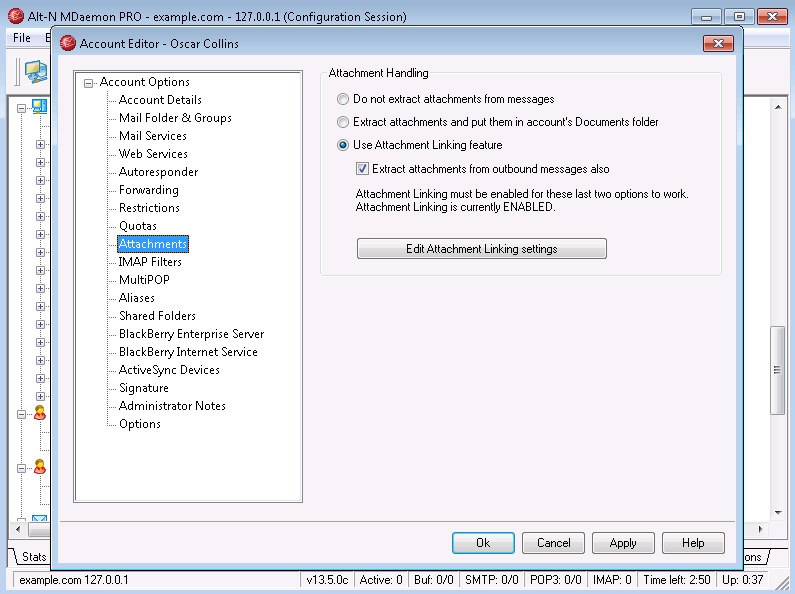
Task: Click the Help button
Action: [693, 543]
